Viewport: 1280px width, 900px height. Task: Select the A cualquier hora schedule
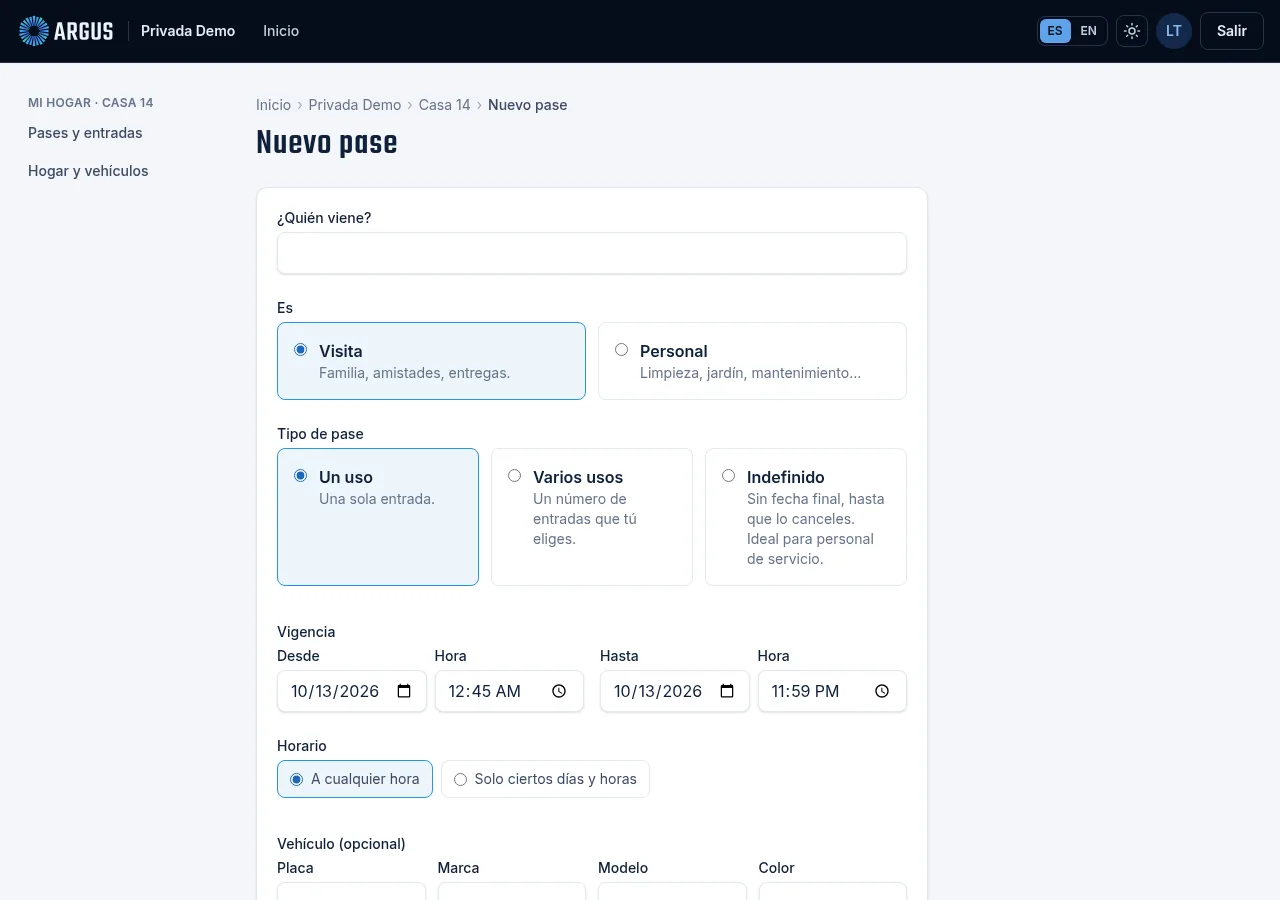pos(355,779)
